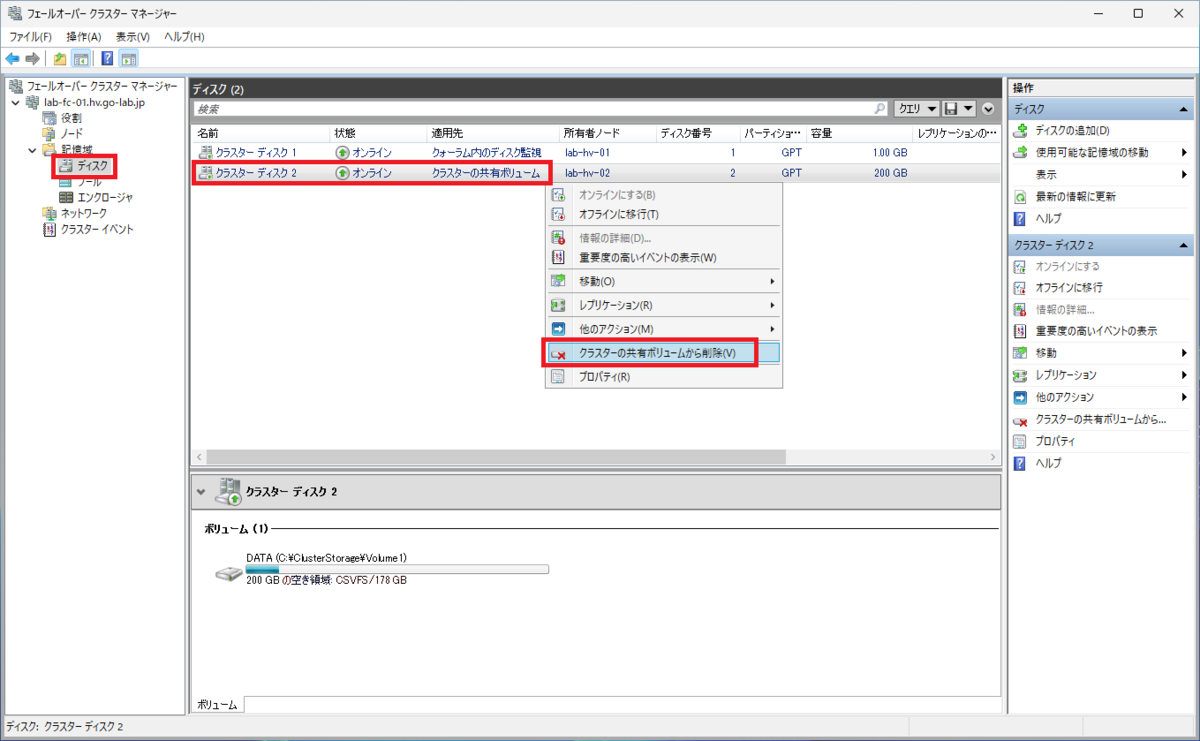
Task: Click the エンクロージャ icon in the tree
Action: [67, 197]
